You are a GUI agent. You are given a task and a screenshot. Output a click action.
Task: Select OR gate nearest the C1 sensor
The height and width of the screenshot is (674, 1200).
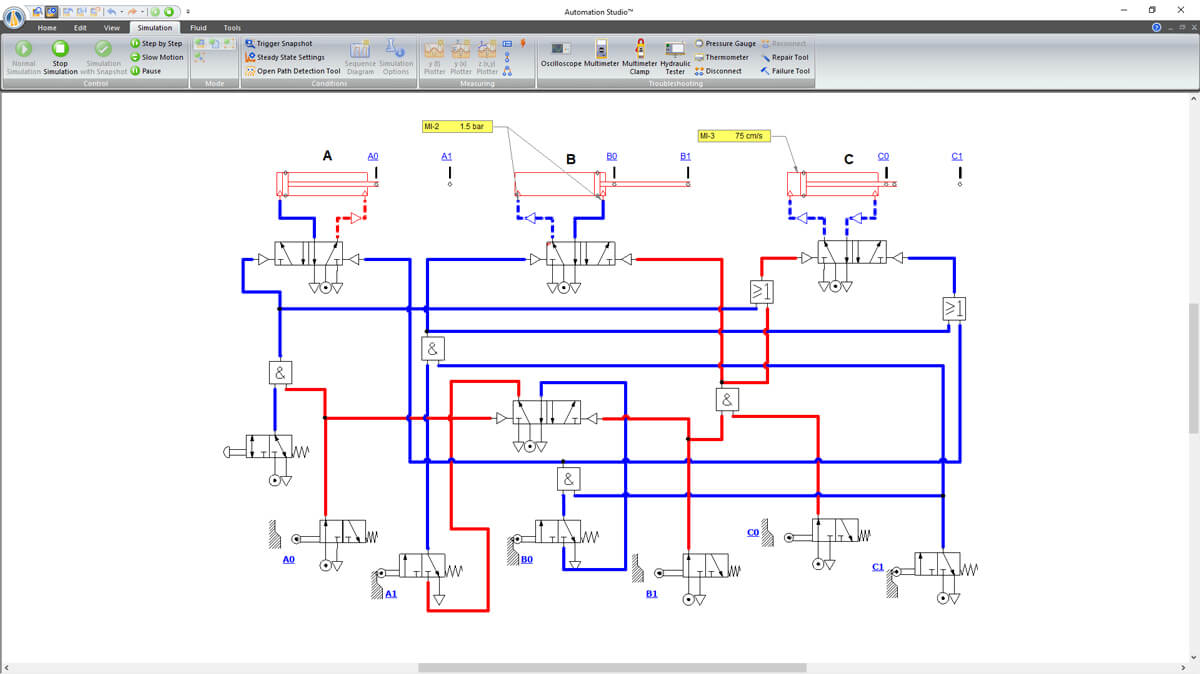pyautogui.click(x=954, y=309)
